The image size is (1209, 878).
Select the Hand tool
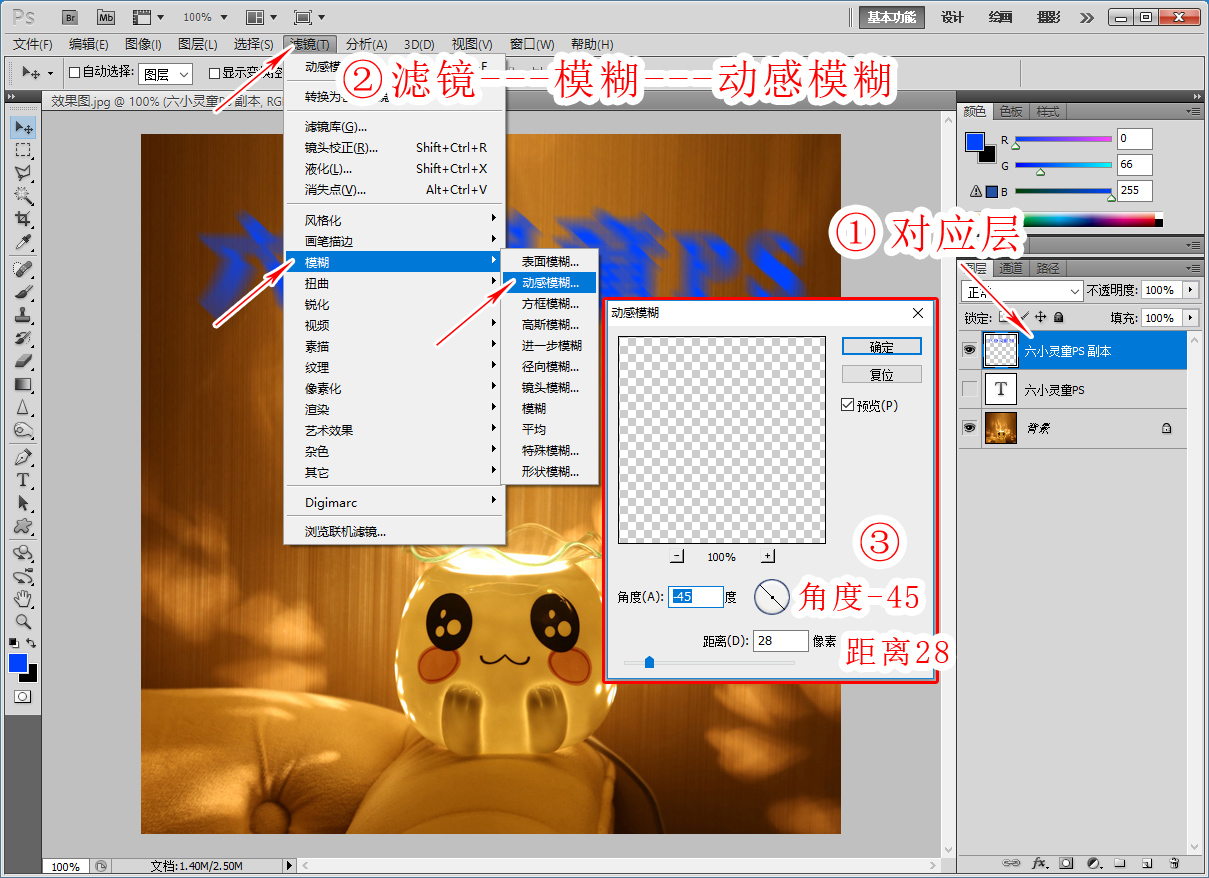[x=23, y=599]
